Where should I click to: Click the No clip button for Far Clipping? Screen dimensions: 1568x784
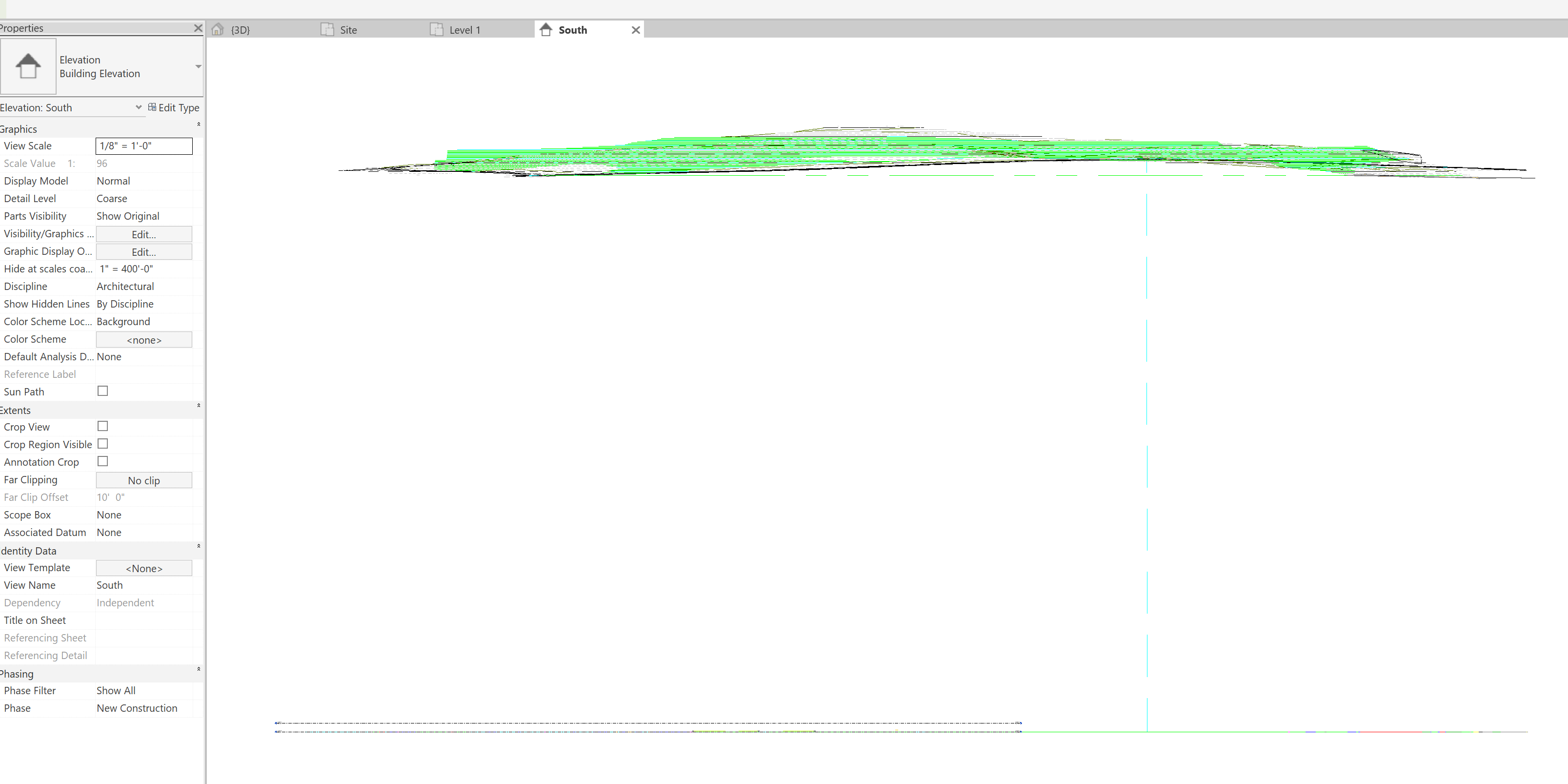click(143, 480)
